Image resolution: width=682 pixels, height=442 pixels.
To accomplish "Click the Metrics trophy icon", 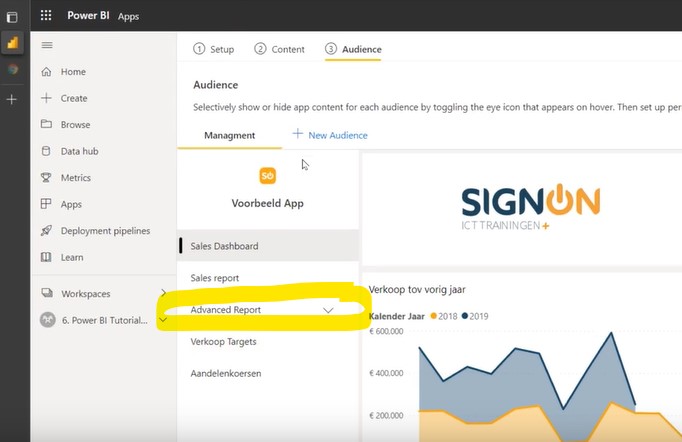I will click(46, 178).
